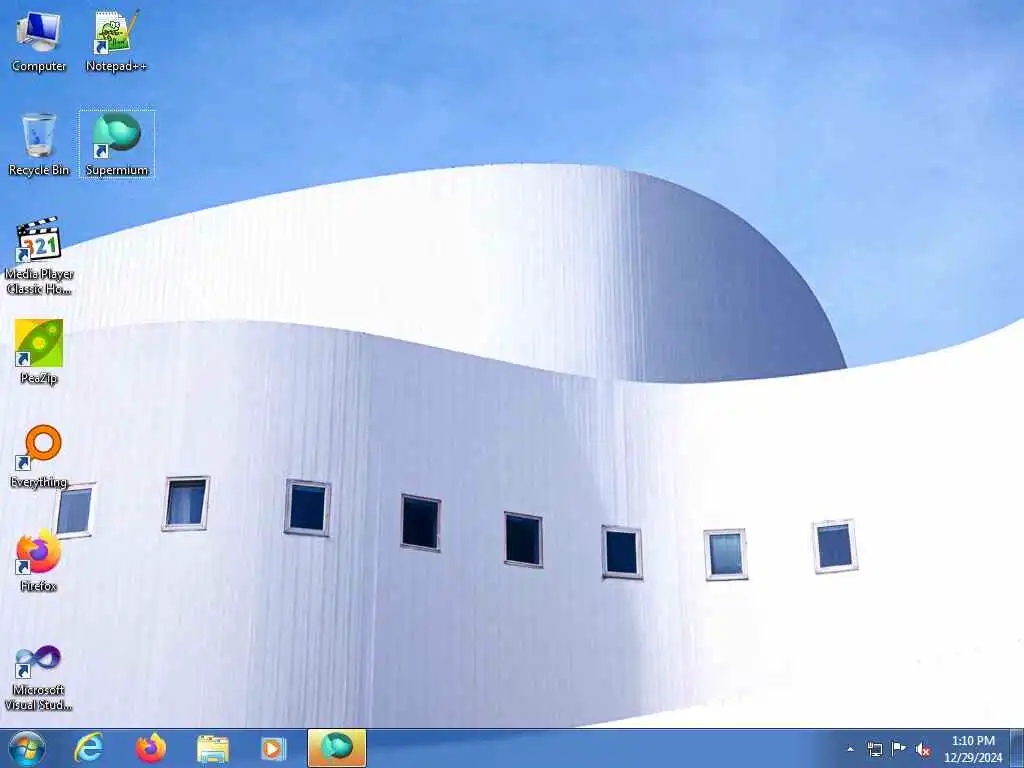The image size is (1024, 768).
Task: Launch Internet Explorer from the taskbar
Action: tap(89, 748)
